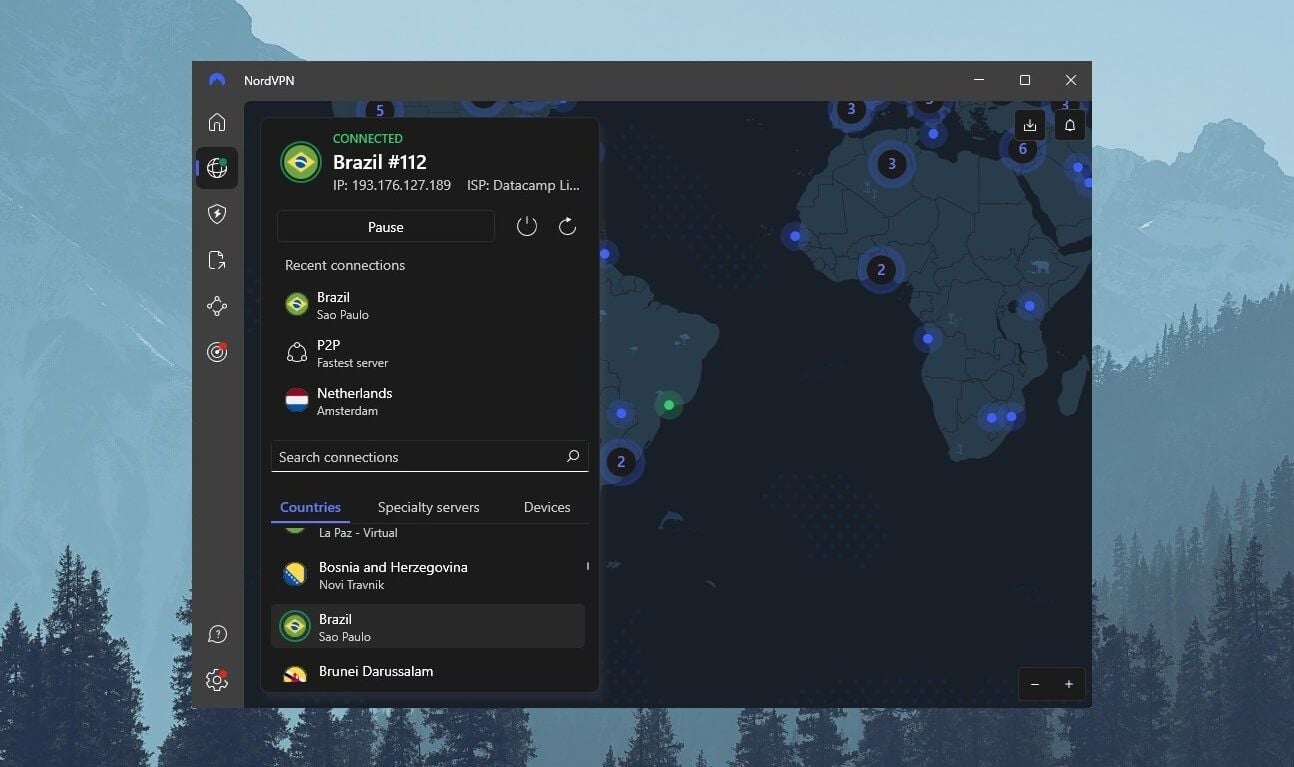Select Bosnia and Herzegovina Novi Travnik in list

(428, 575)
